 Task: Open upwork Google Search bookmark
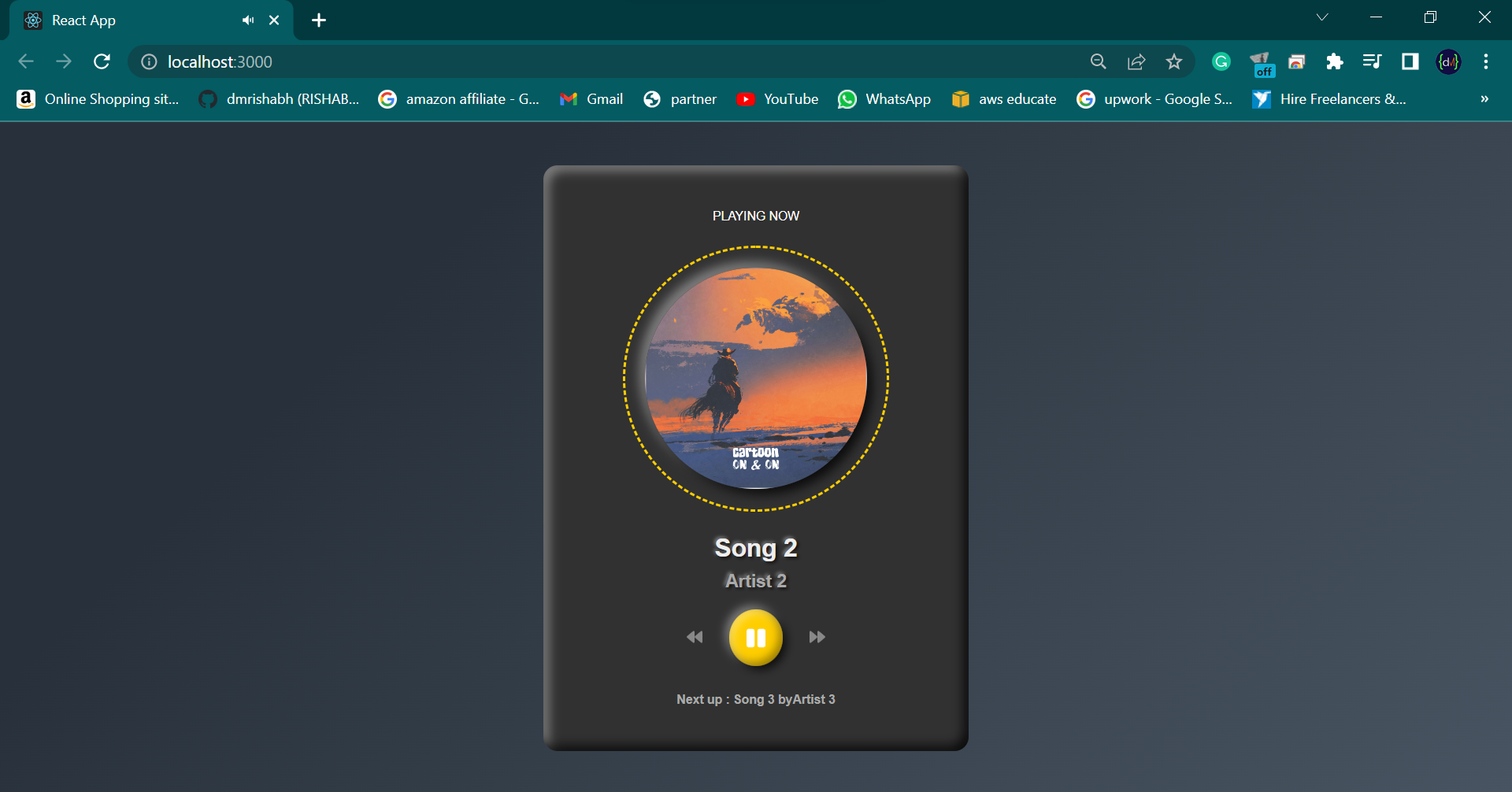[1155, 99]
